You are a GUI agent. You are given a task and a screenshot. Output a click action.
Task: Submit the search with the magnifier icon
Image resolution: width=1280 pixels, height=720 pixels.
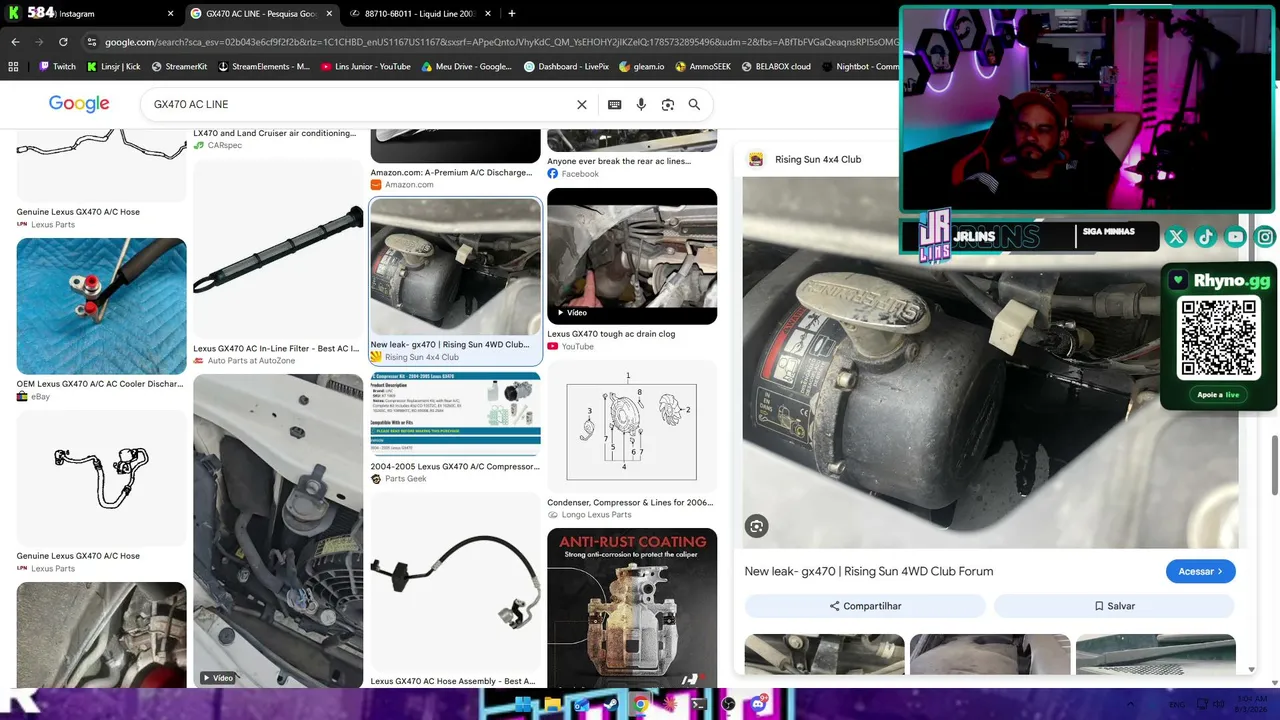(x=694, y=104)
